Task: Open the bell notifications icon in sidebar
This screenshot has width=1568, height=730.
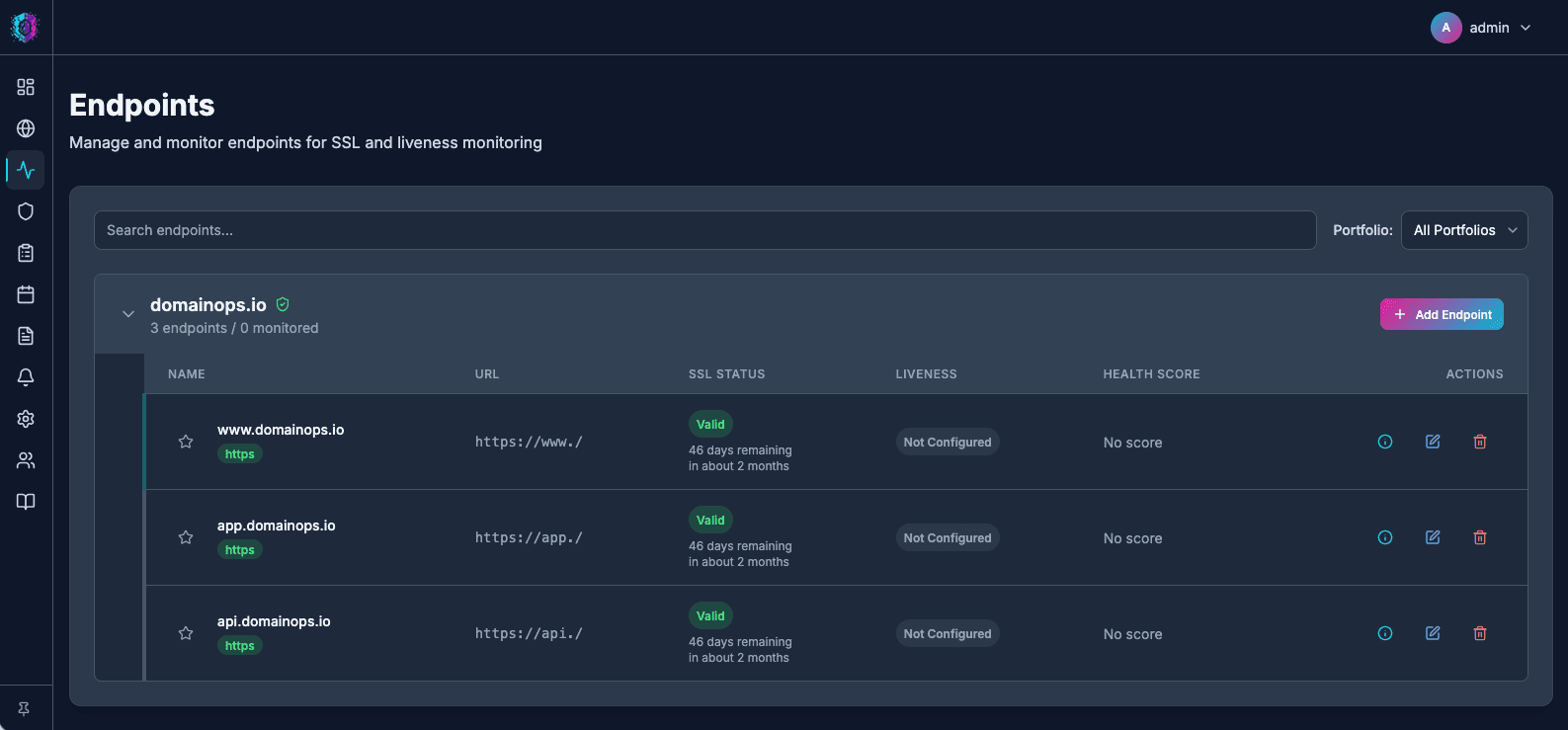Action: (26, 377)
